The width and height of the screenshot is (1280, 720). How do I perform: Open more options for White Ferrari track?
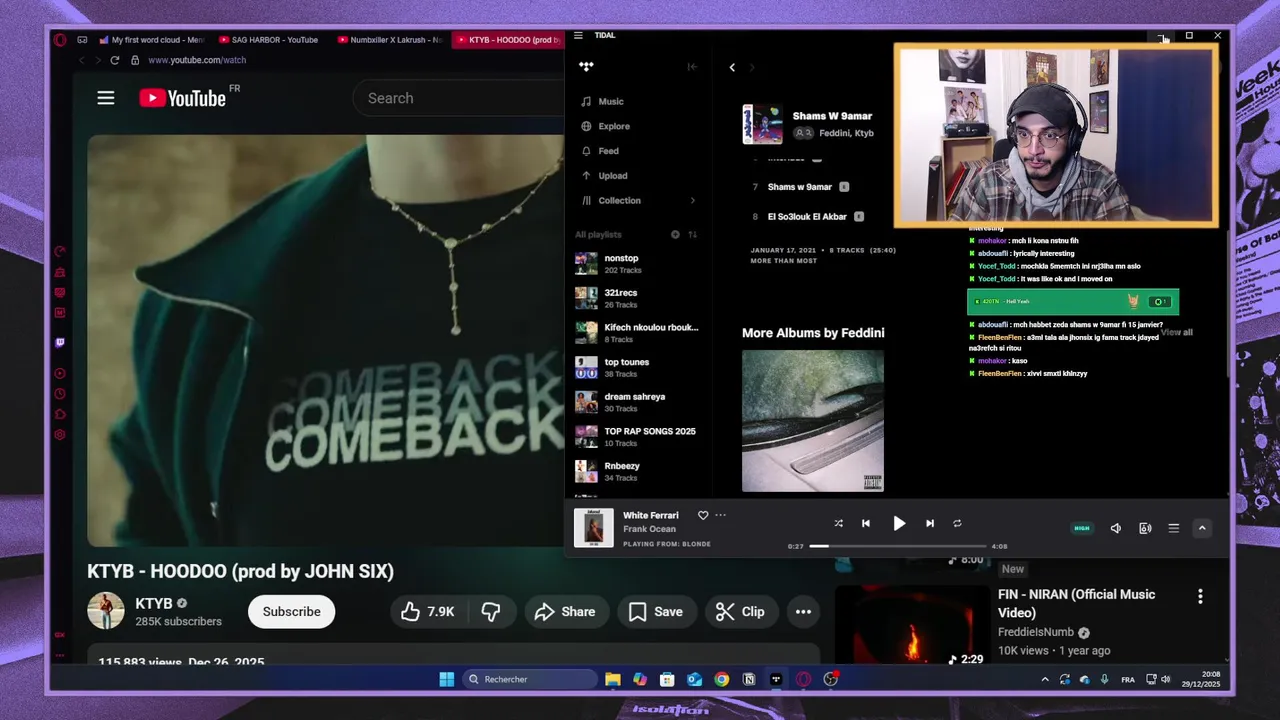coord(720,515)
